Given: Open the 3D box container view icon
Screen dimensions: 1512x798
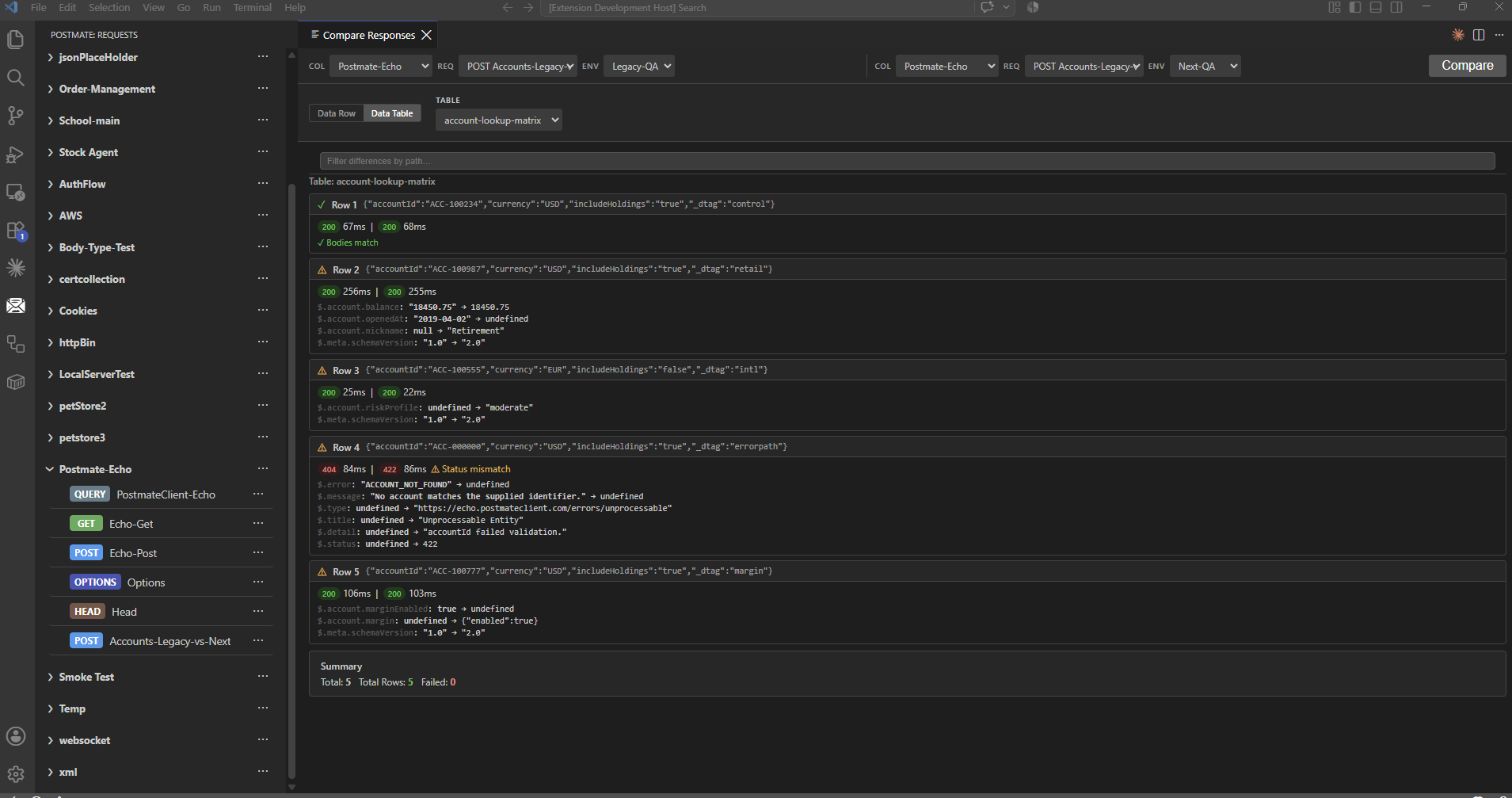Looking at the screenshot, I should (15, 382).
